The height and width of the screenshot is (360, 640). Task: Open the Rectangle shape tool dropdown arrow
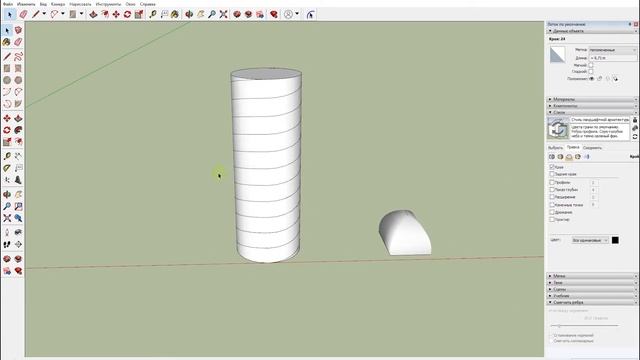coord(81,14)
